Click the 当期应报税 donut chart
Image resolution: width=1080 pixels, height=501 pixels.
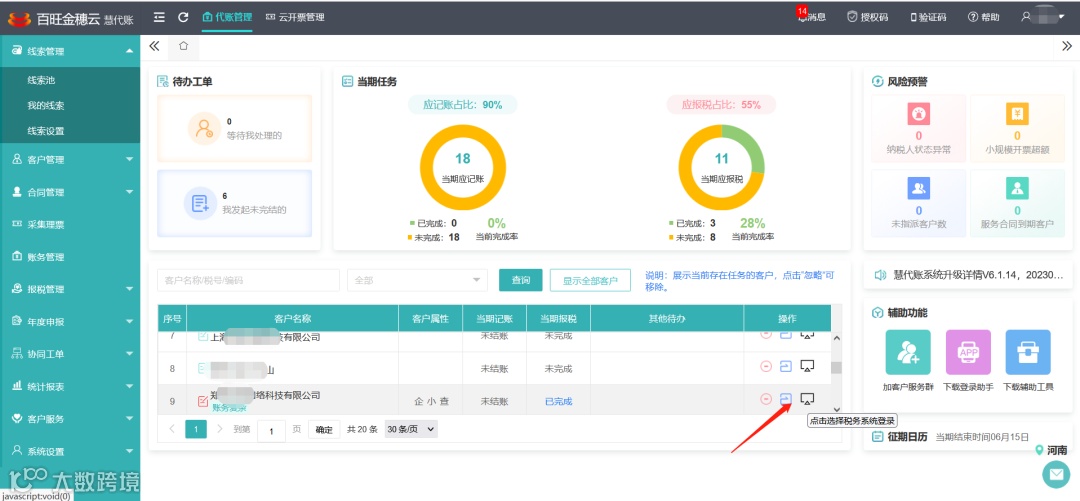coord(721,167)
